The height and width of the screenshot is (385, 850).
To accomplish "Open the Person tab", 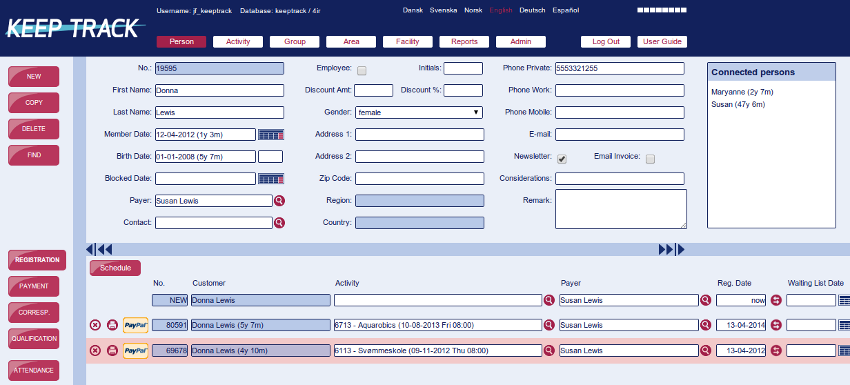I will [x=181, y=42].
